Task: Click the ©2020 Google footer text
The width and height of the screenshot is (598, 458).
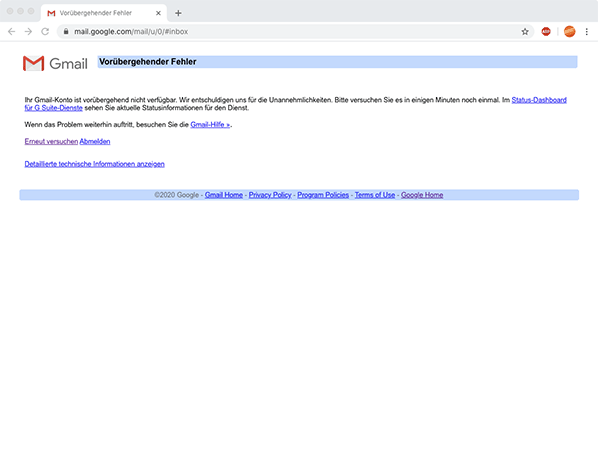Action: (177, 195)
